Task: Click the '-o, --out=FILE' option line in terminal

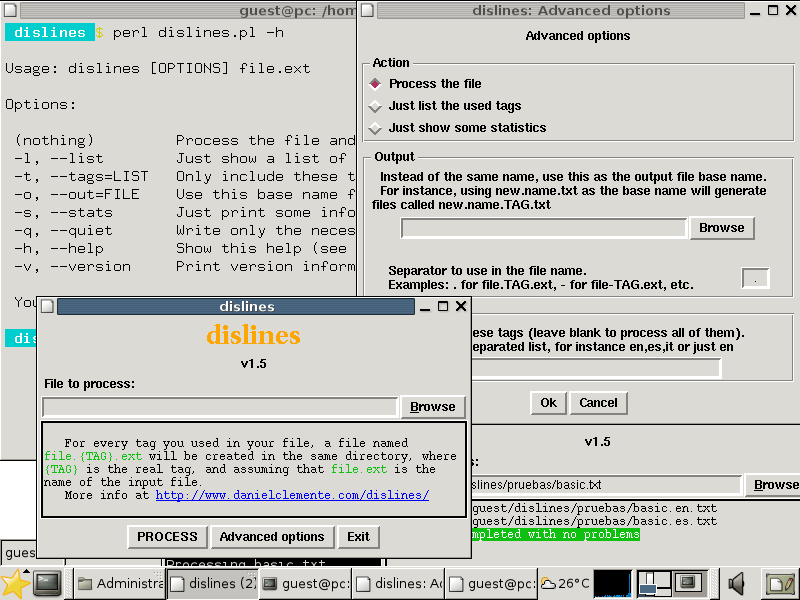Action: [x=185, y=194]
